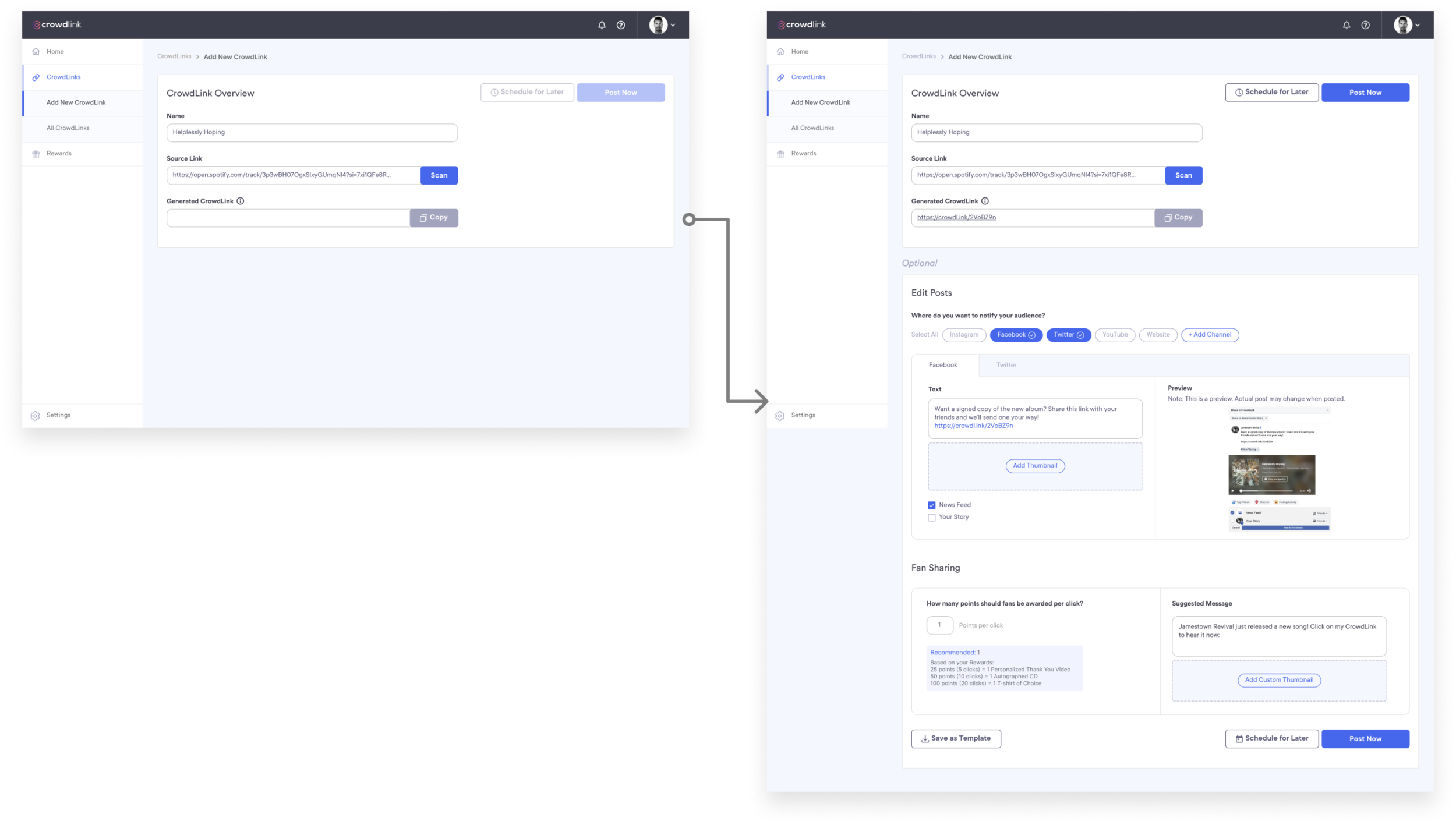Click the Settings gear in the Edit Posts screen's sidebar
The width and height of the screenshot is (1456, 825).
[x=780, y=416]
